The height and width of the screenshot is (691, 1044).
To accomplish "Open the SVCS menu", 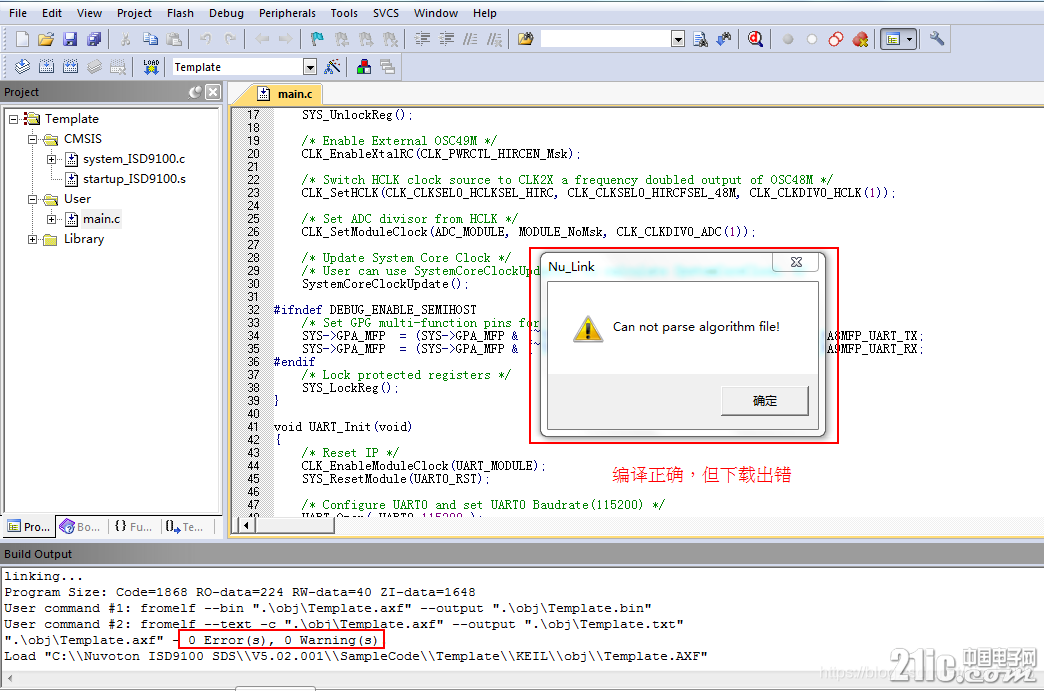I will (386, 13).
